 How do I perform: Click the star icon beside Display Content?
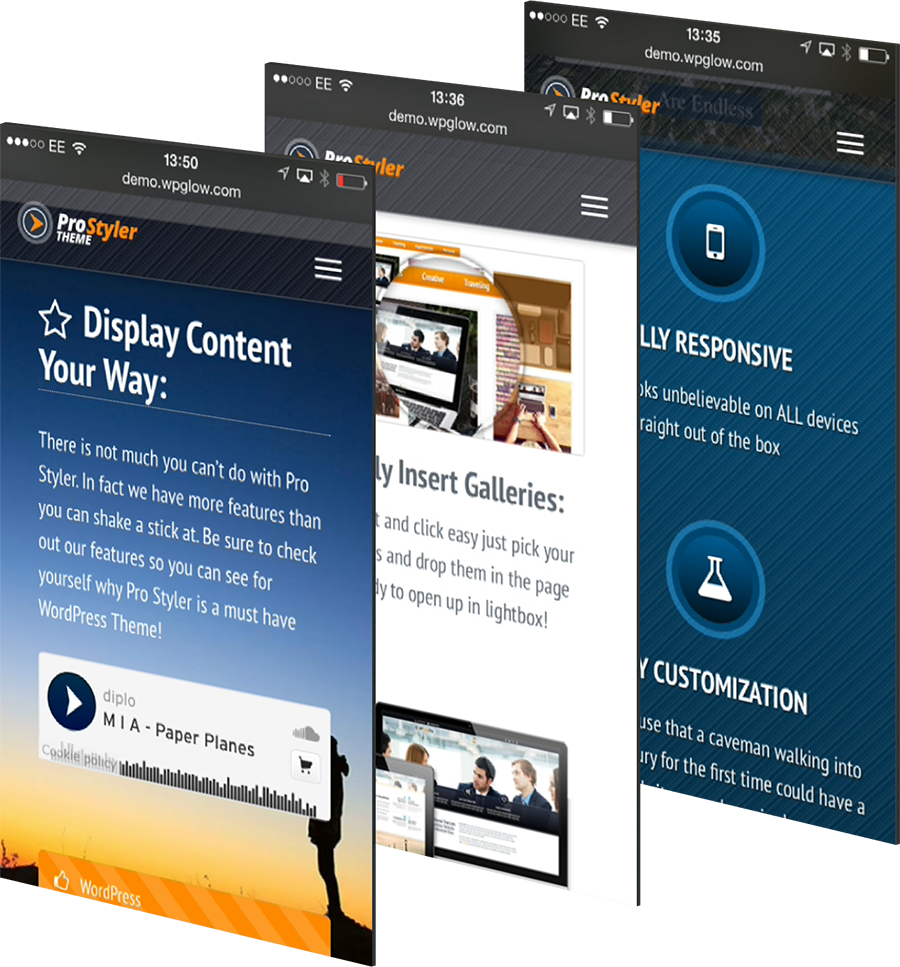click(56, 319)
